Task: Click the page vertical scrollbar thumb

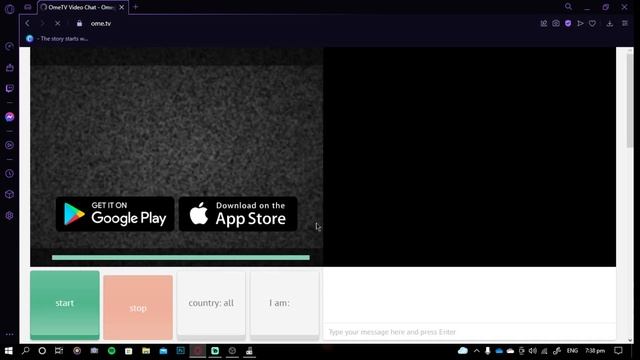Action: [x=630, y=100]
